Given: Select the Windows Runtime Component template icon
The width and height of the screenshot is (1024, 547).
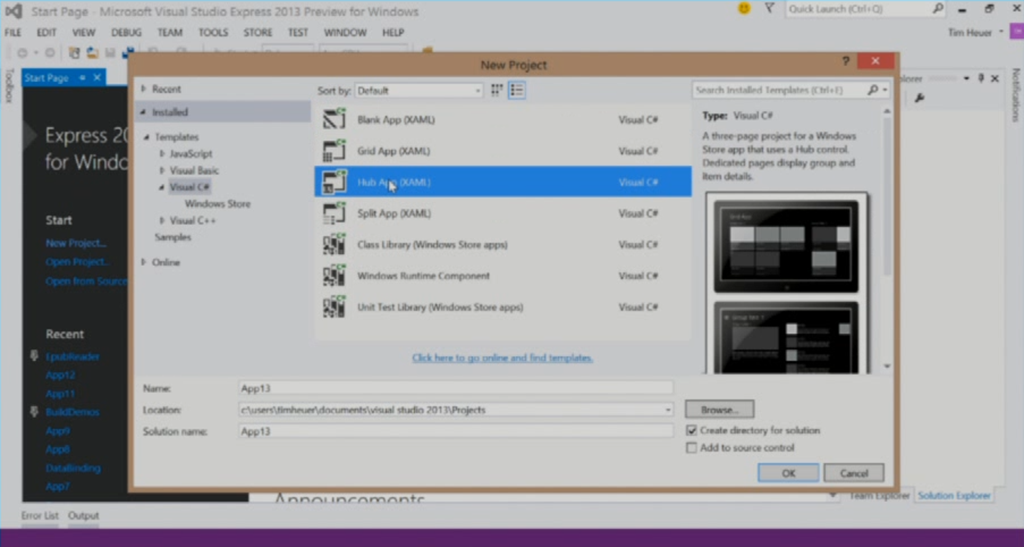Looking at the screenshot, I should click(x=334, y=276).
